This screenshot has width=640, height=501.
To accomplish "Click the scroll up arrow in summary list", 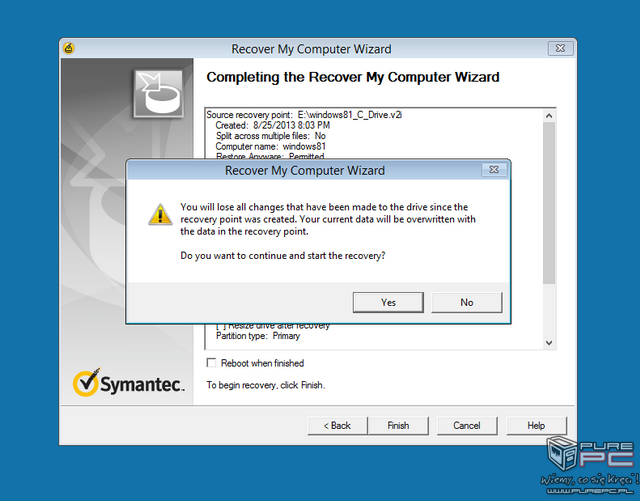I will coord(549,116).
